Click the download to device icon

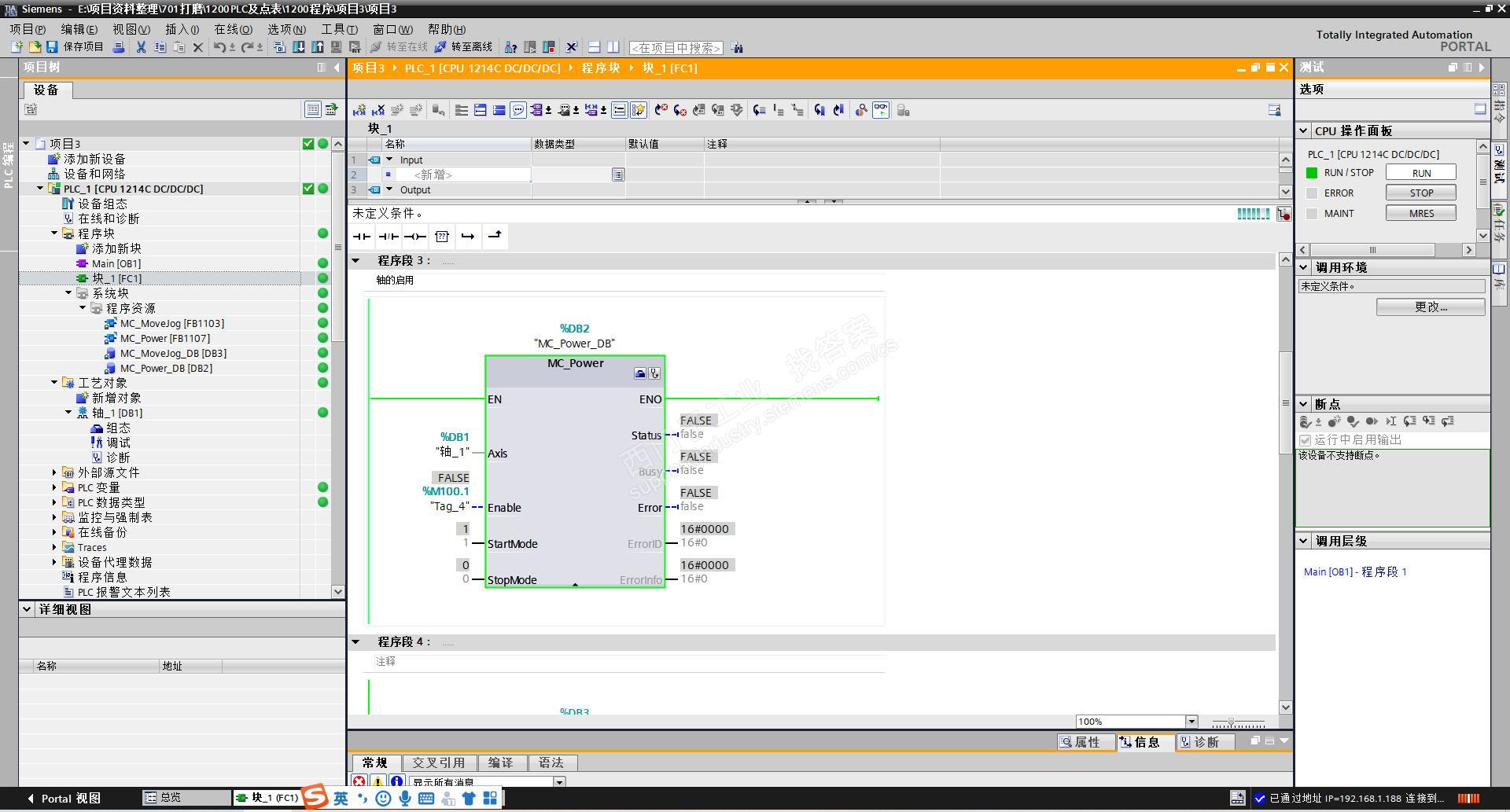click(299, 47)
